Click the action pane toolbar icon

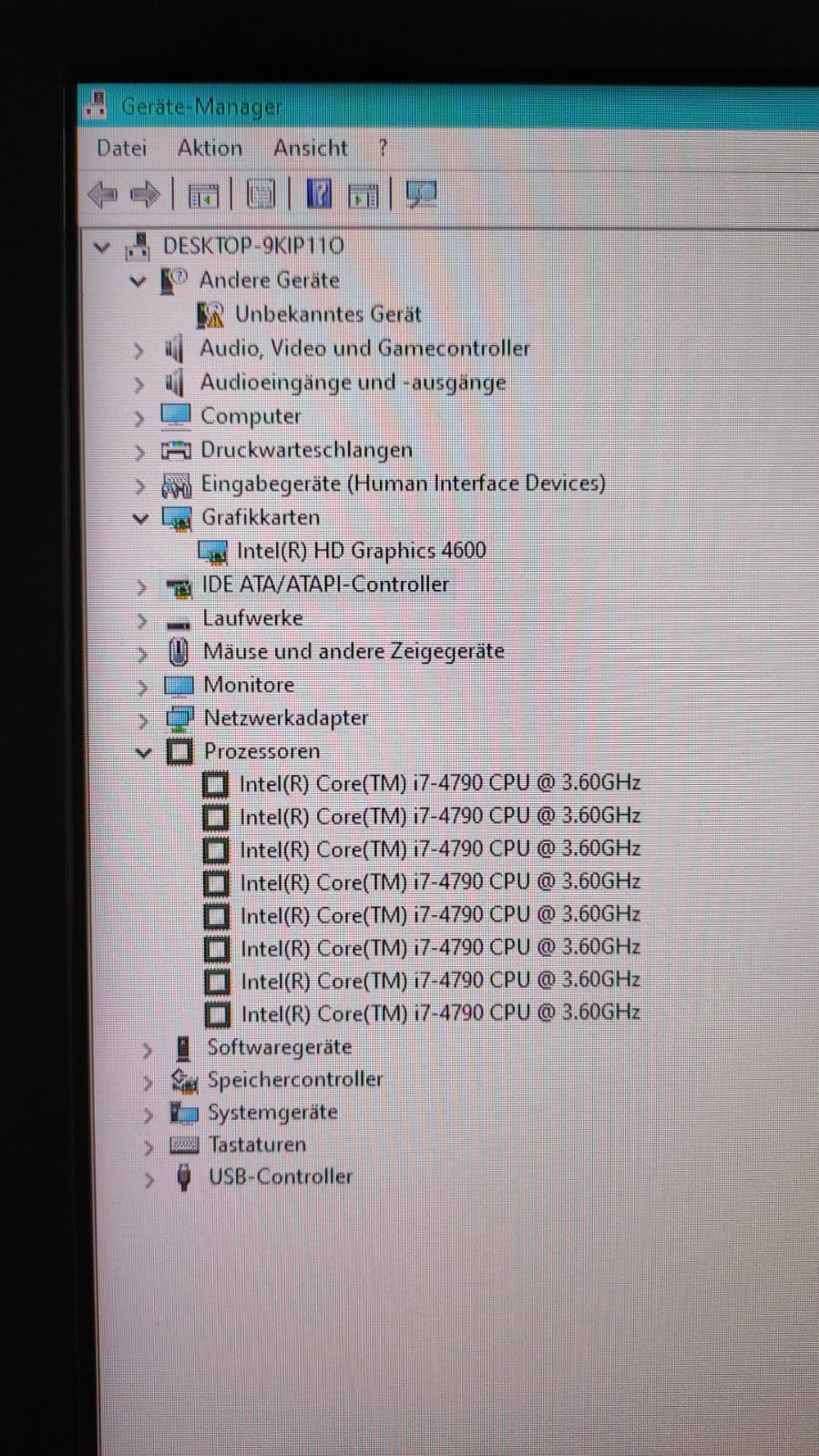pos(363,195)
